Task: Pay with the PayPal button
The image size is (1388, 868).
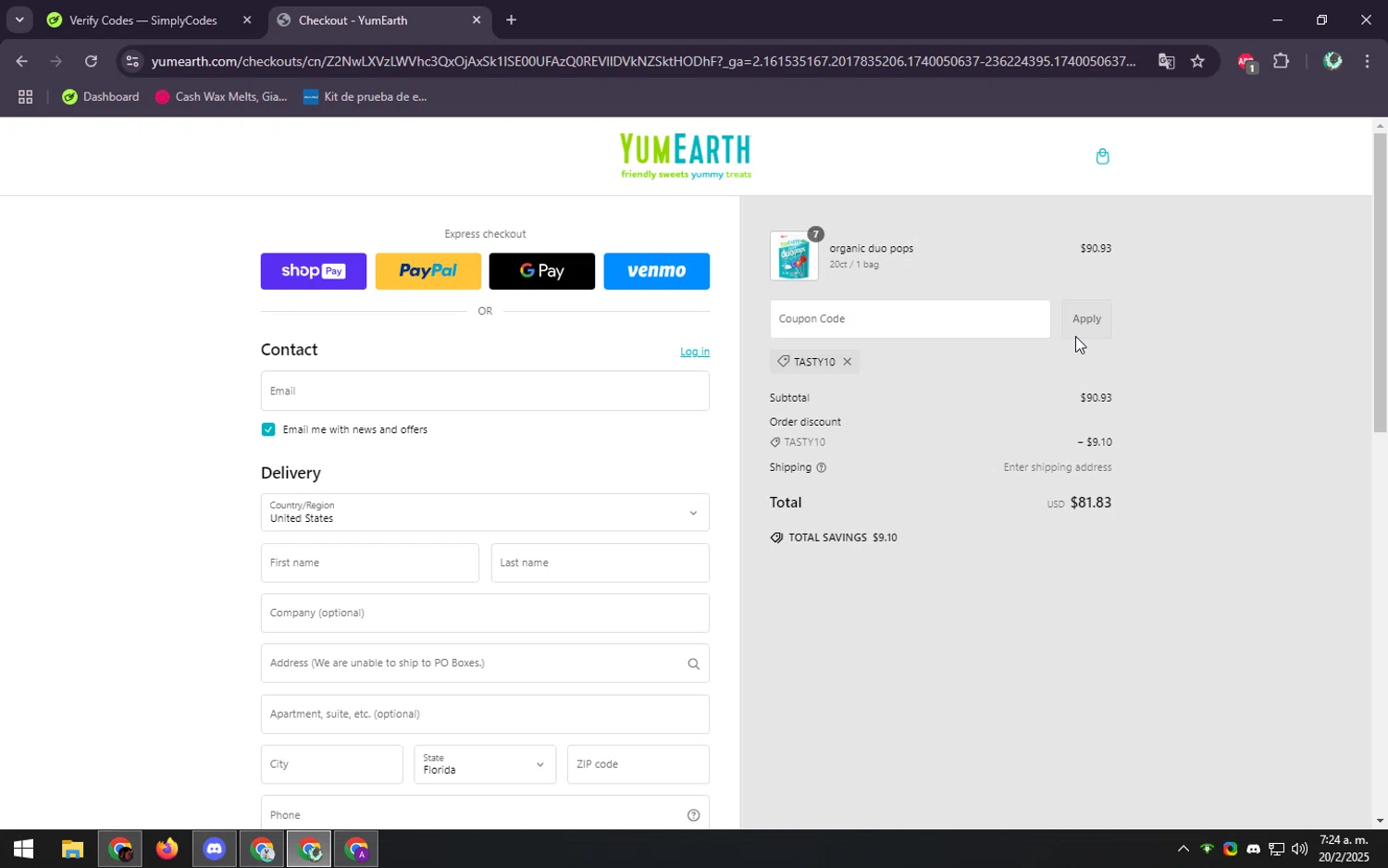Action: [x=428, y=271]
